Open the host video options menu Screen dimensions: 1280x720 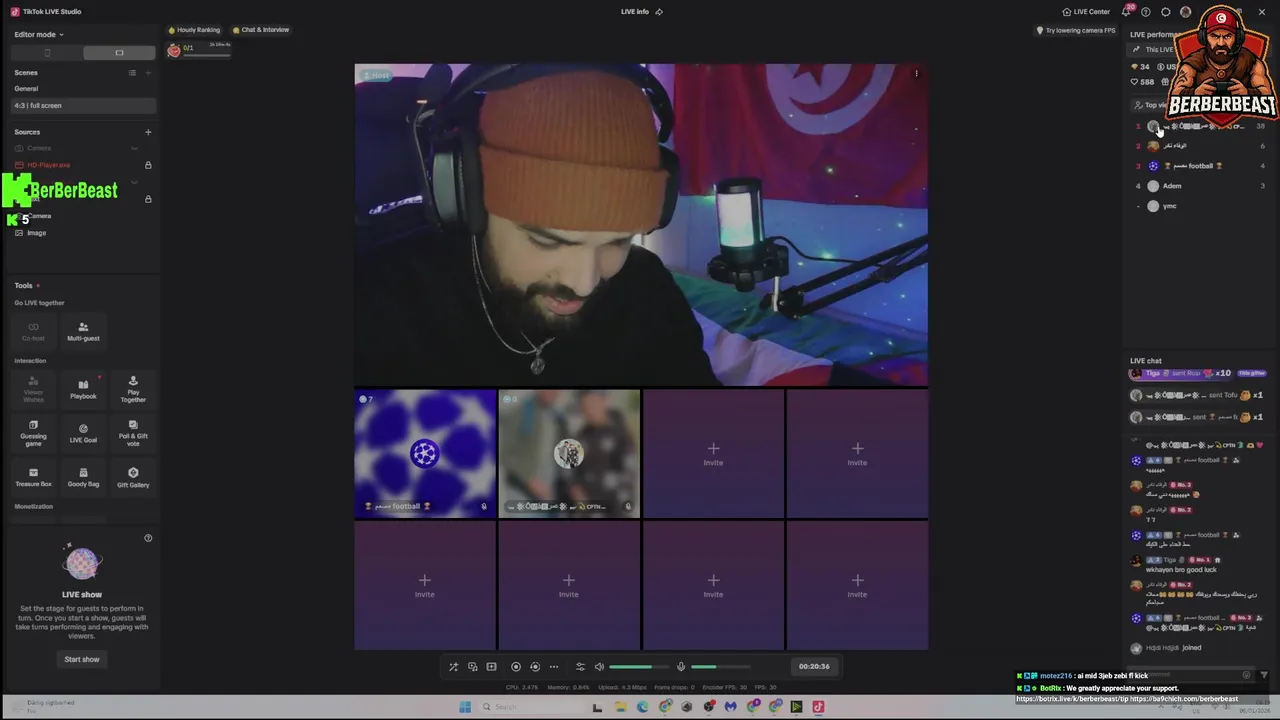[x=916, y=73]
